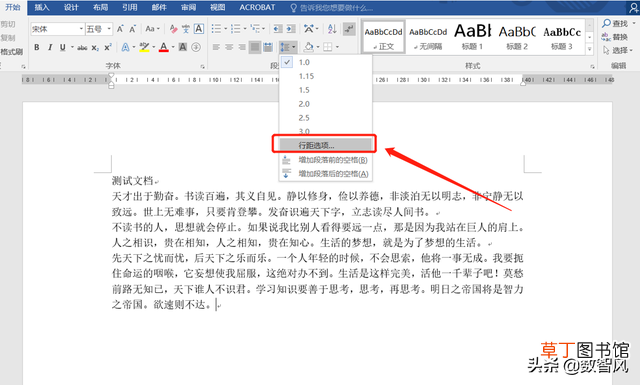Shrink font size button

tap(133, 29)
